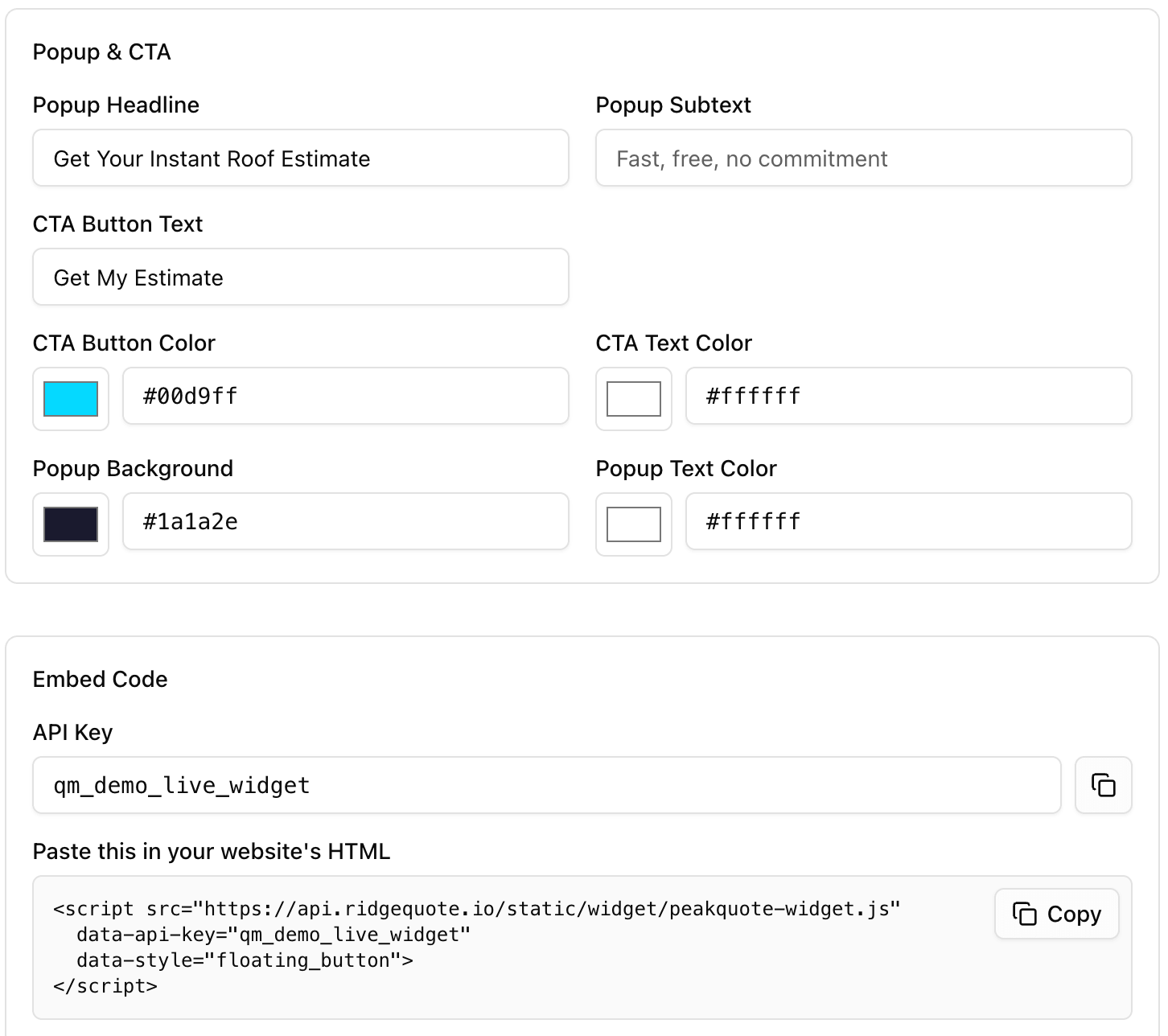Click the "CTA Button Color" label

[x=124, y=343]
